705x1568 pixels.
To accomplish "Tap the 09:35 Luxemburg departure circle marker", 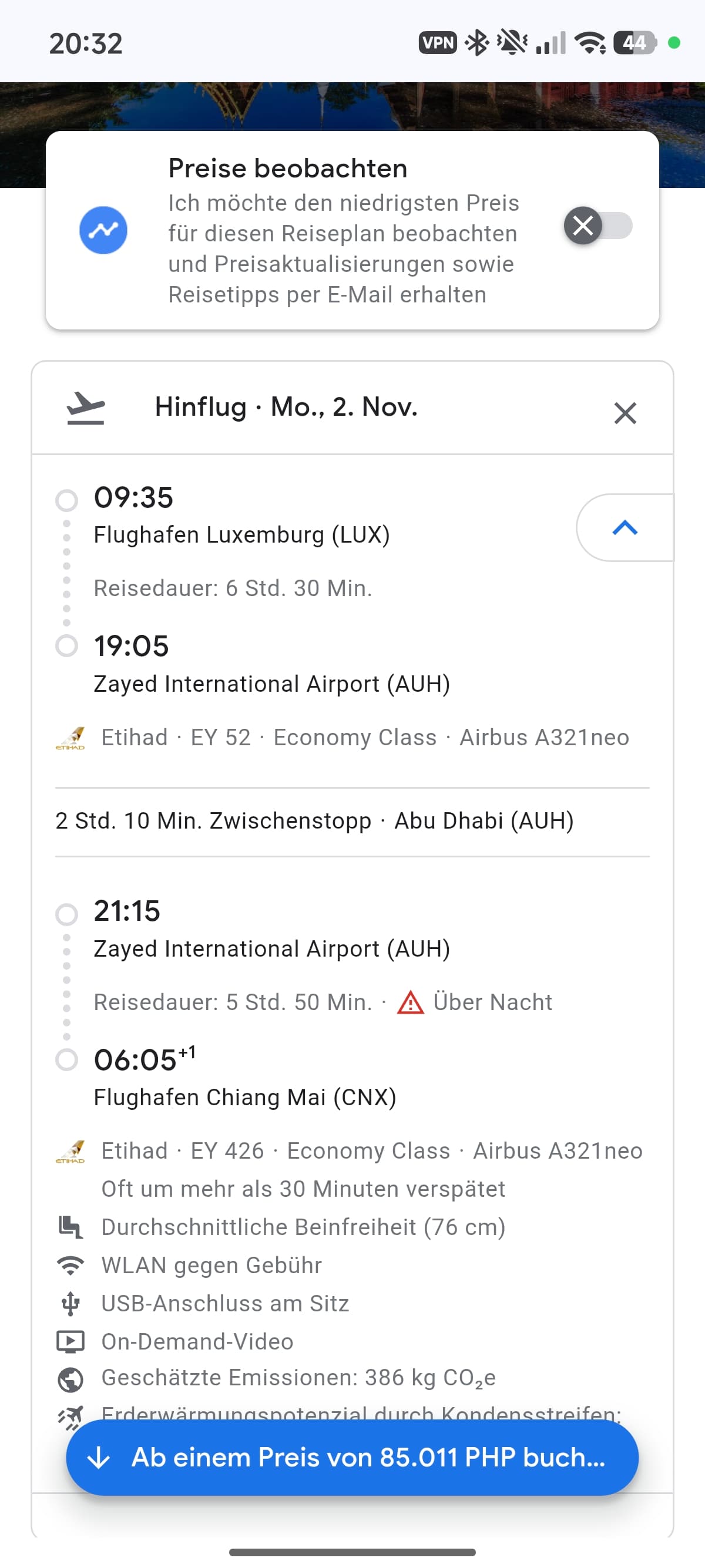I will click(x=66, y=500).
